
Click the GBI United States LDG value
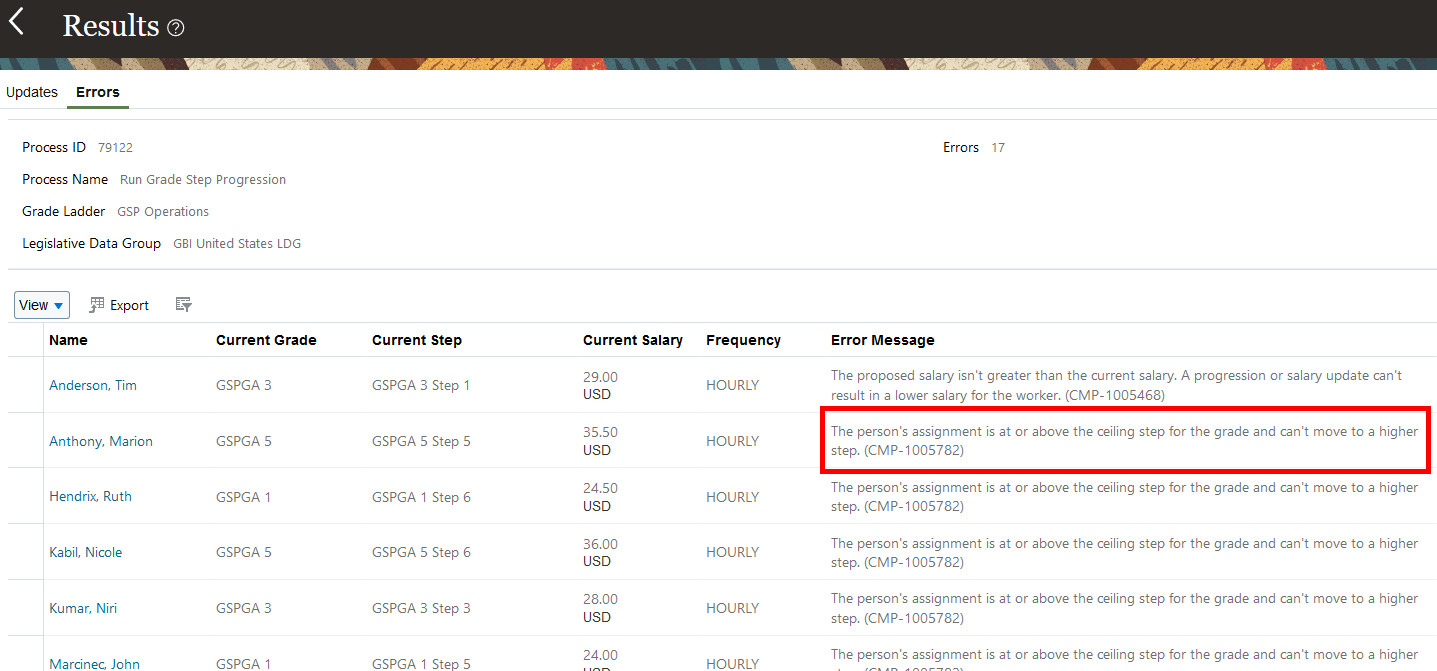pyautogui.click(x=237, y=244)
